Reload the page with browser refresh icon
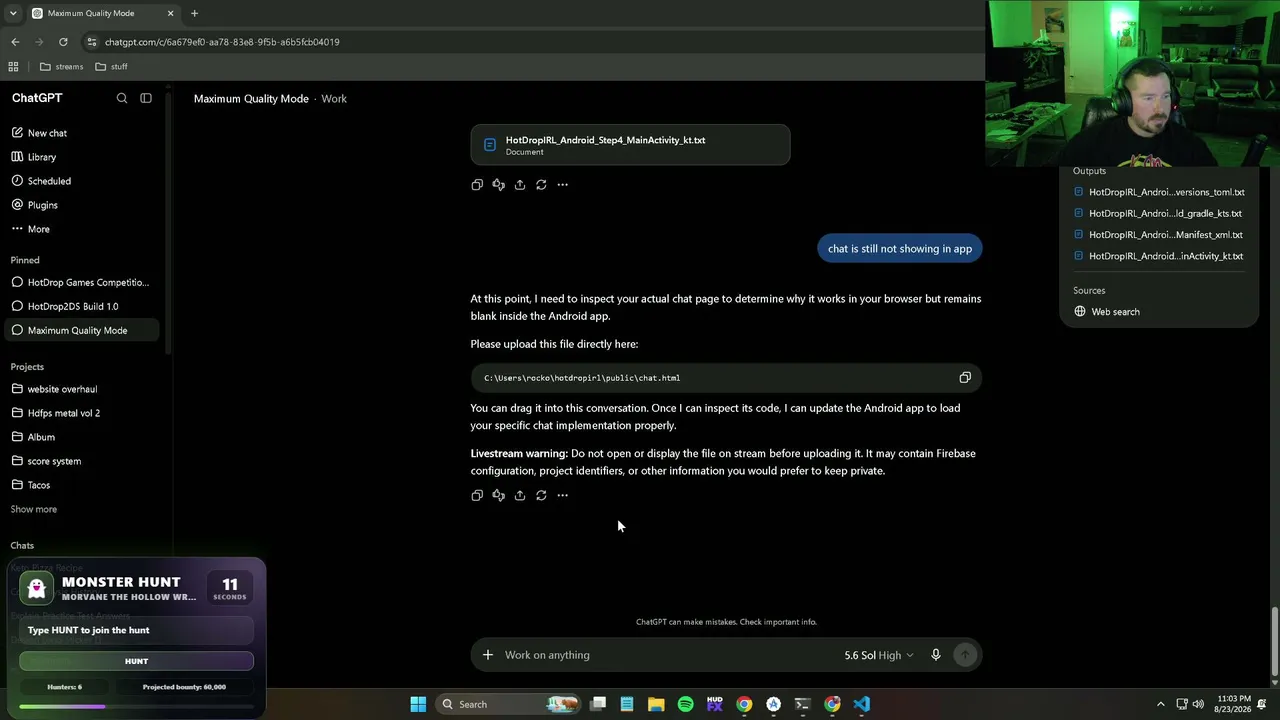Viewport: 1280px width, 720px height. (x=63, y=42)
